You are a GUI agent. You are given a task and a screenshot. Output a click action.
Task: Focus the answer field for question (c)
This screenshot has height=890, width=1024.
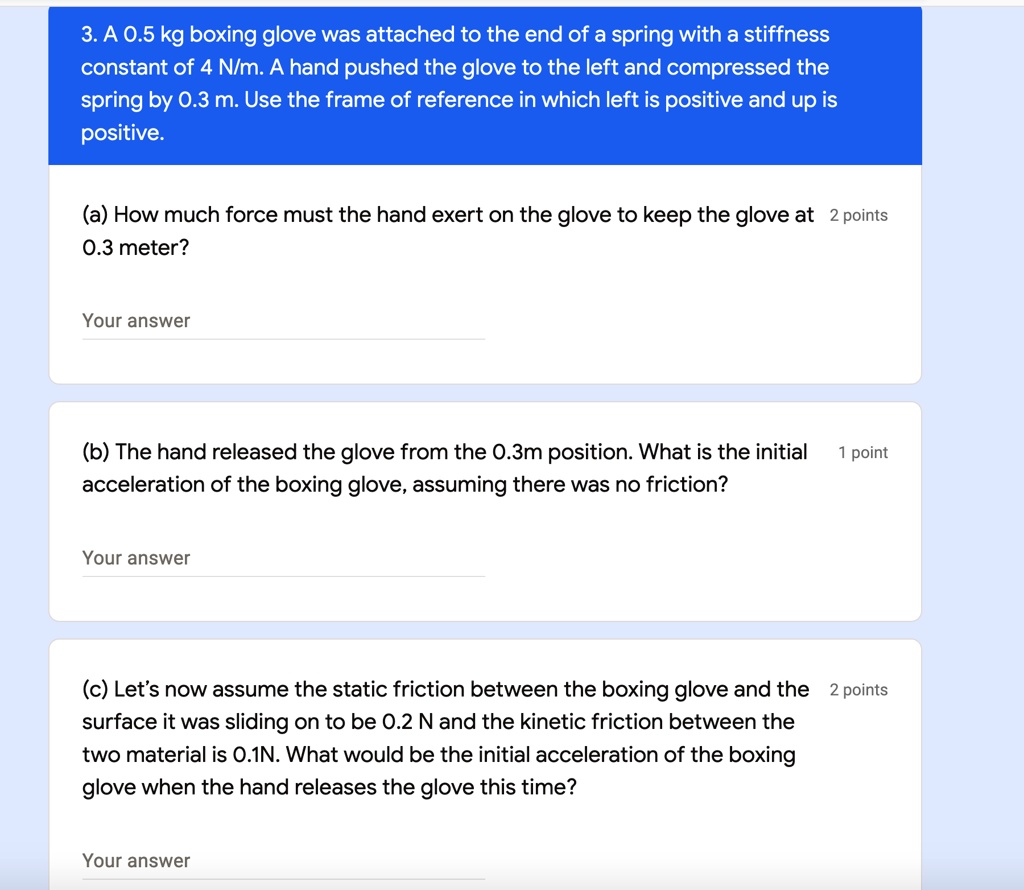pyautogui.click(x=283, y=861)
